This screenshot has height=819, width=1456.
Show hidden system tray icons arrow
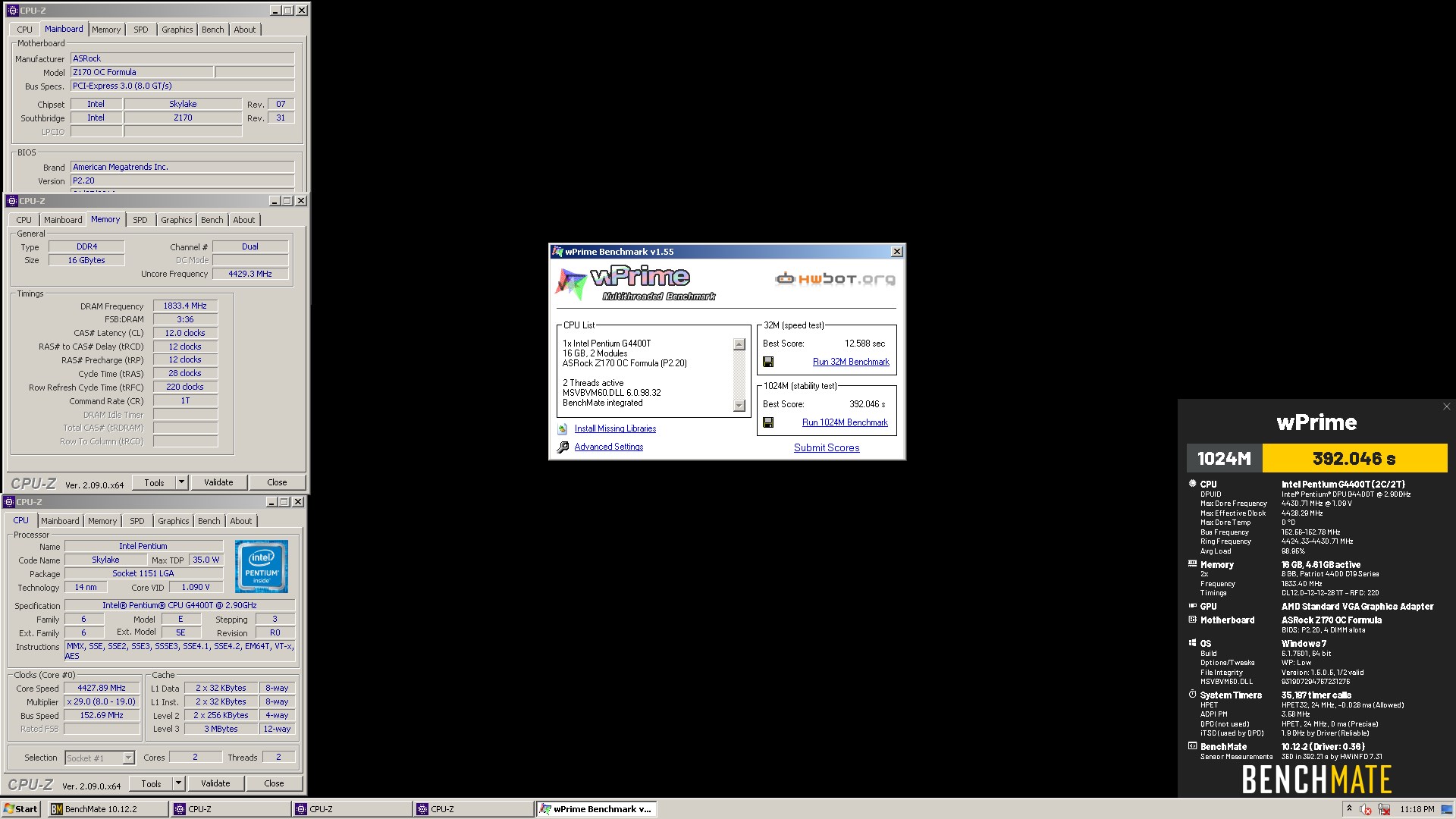[1349, 809]
